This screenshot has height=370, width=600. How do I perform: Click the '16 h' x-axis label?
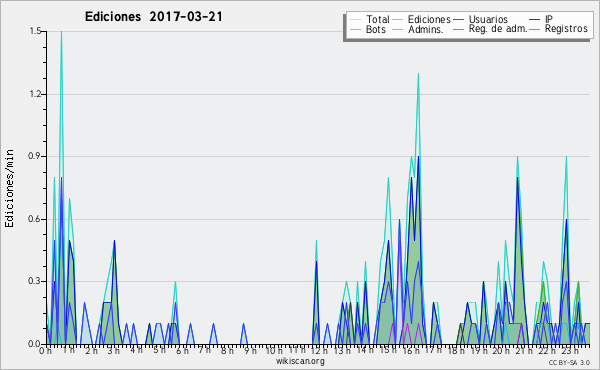(410, 351)
